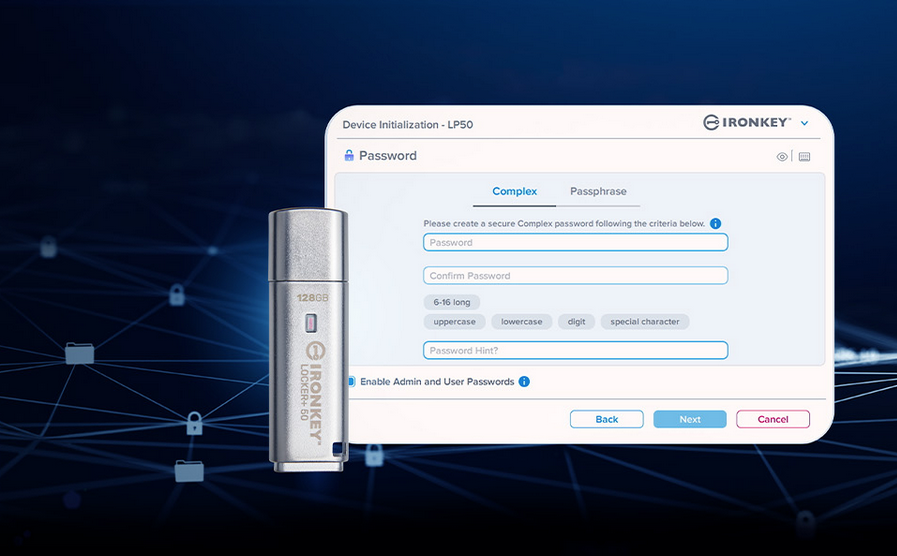Click the blue padlock icon beside Password heading
Viewport: 897px width, 556px height.
pos(349,156)
